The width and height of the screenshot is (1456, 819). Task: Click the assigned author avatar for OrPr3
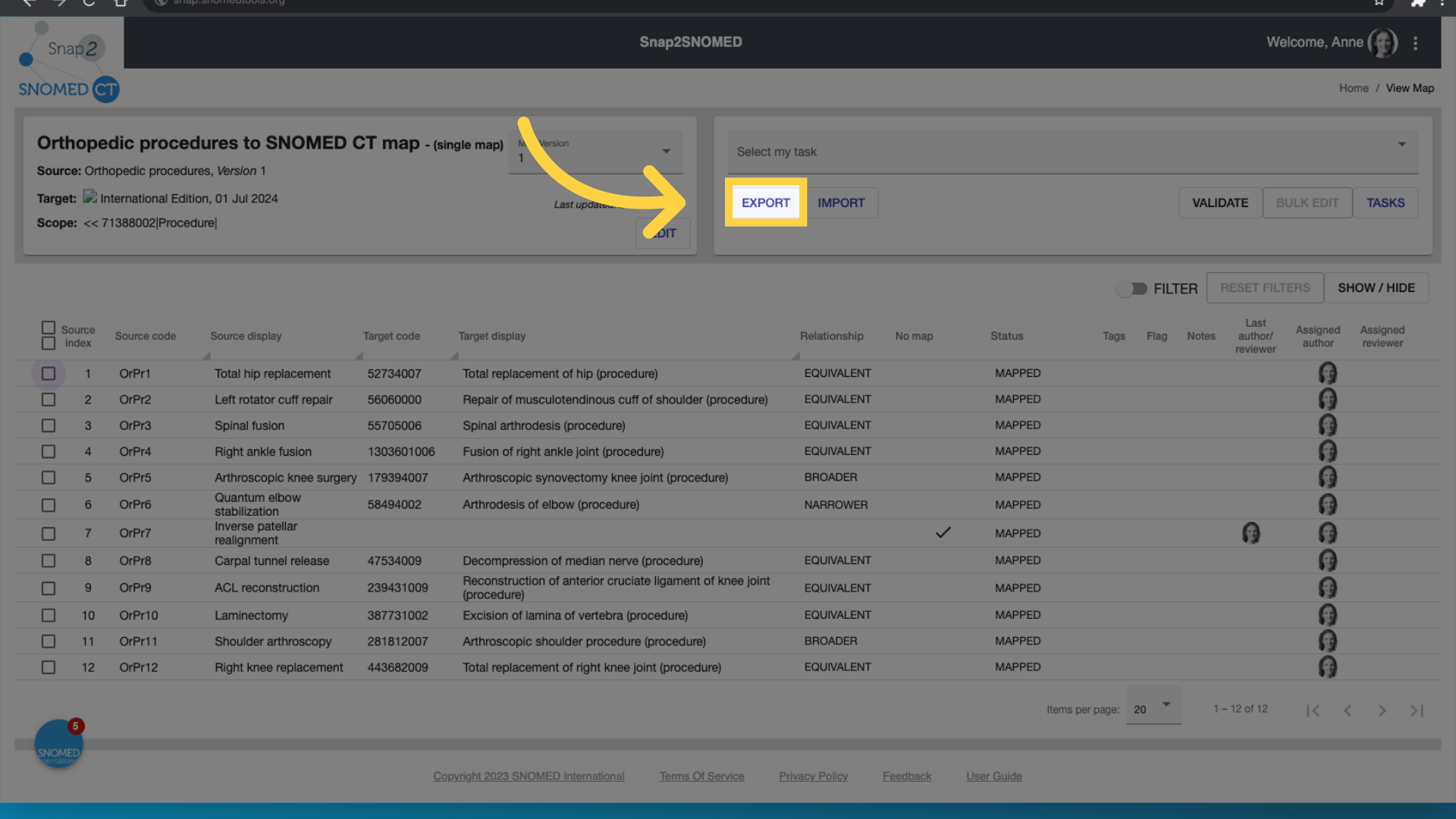(x=1327, y=425)
